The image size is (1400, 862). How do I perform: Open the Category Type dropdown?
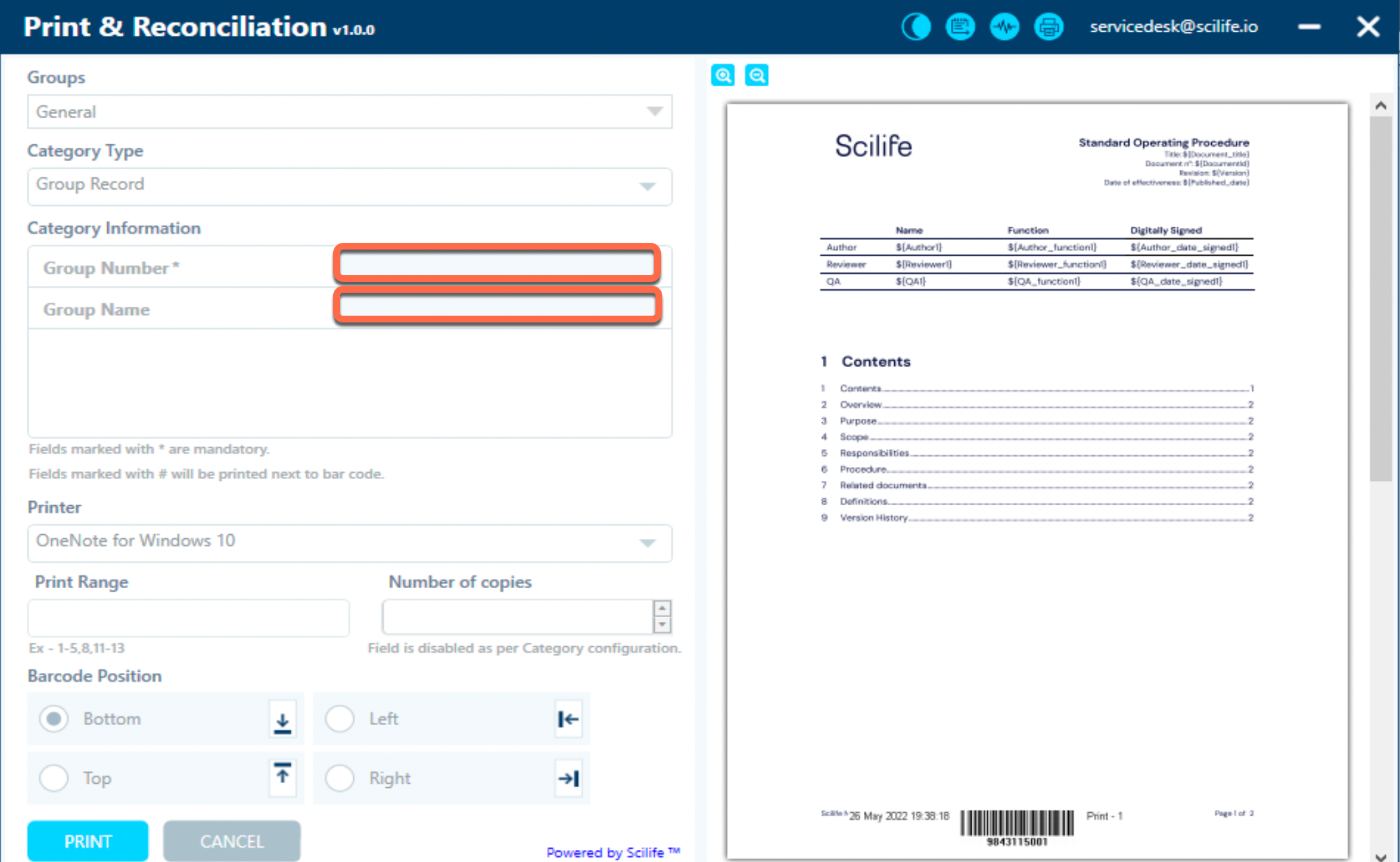click(349, 185)
